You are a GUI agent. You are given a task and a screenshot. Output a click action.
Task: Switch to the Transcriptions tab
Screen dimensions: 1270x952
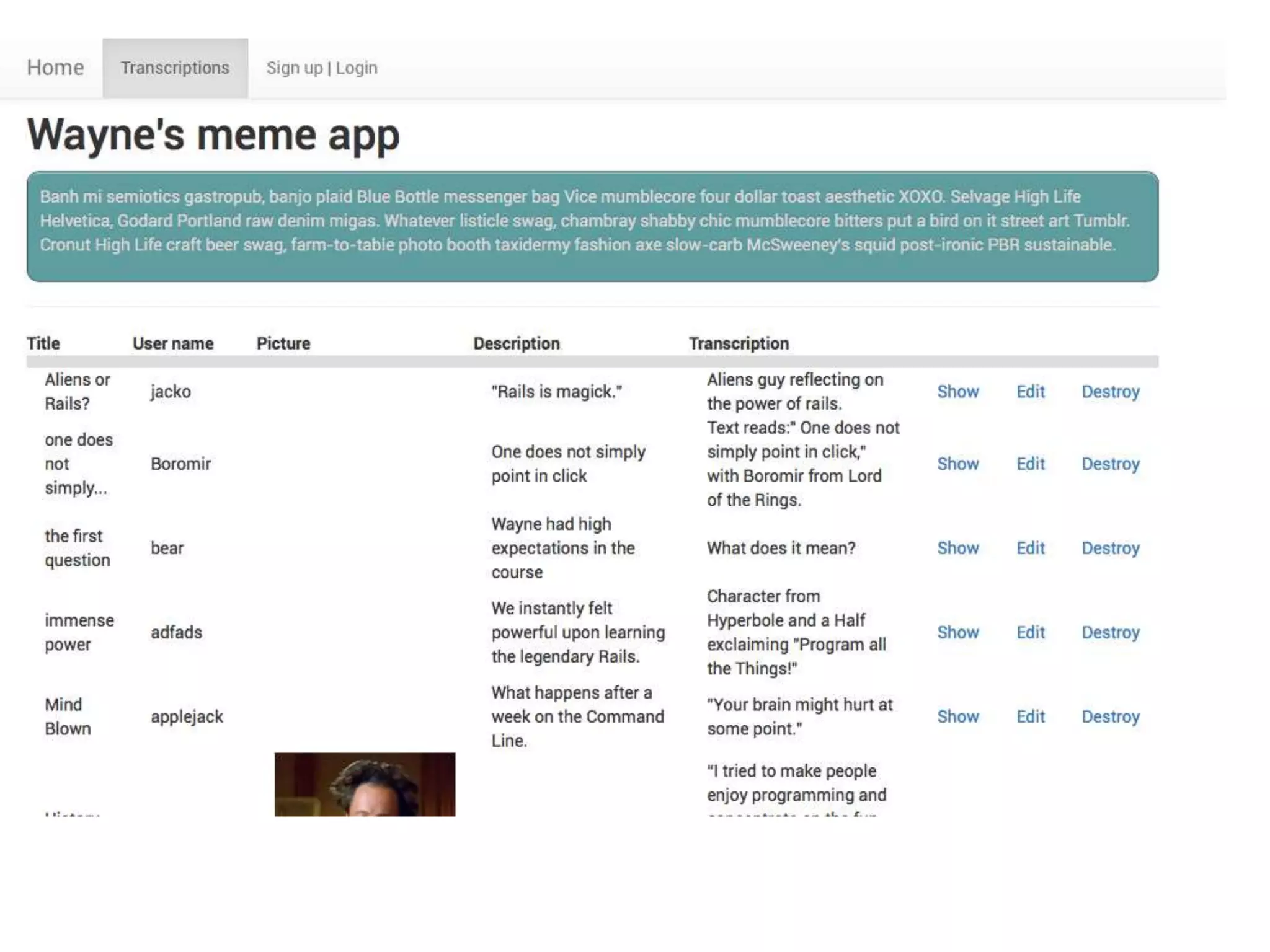pos(175,68)
